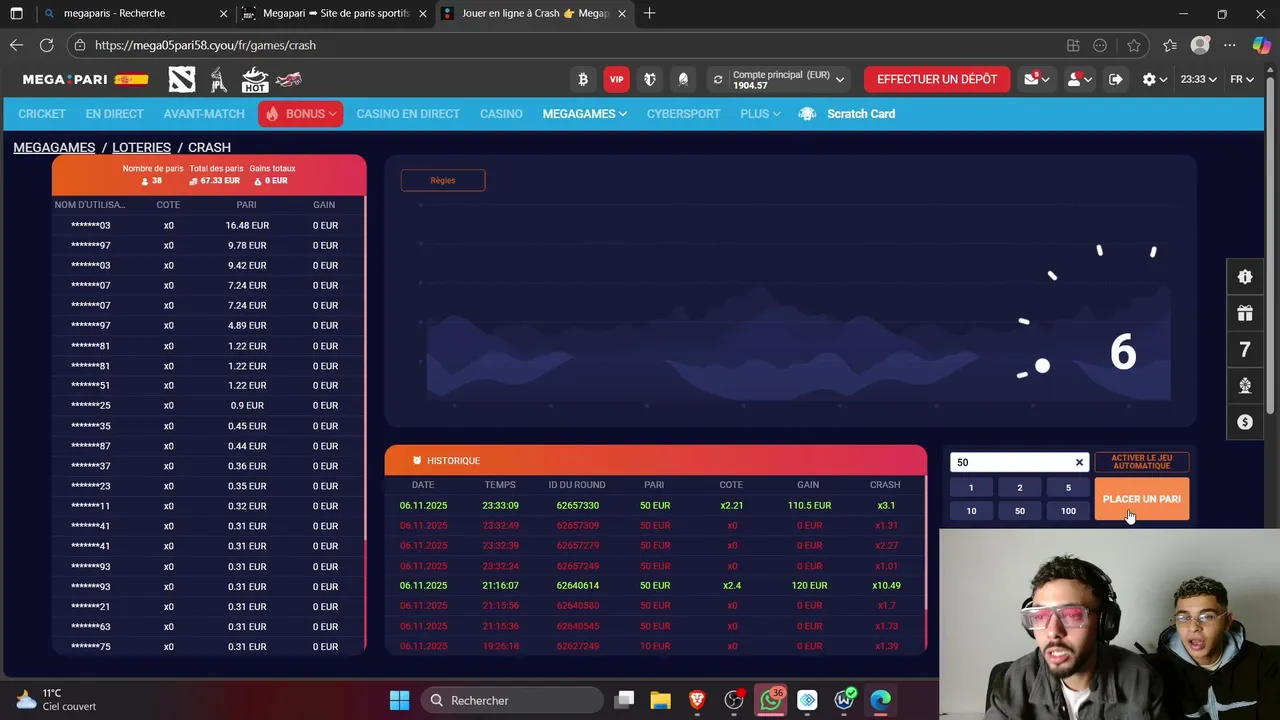Click the Scratch Card robot icon
The height and width of the screenshot is (720, 1280).
pos(807,114)
